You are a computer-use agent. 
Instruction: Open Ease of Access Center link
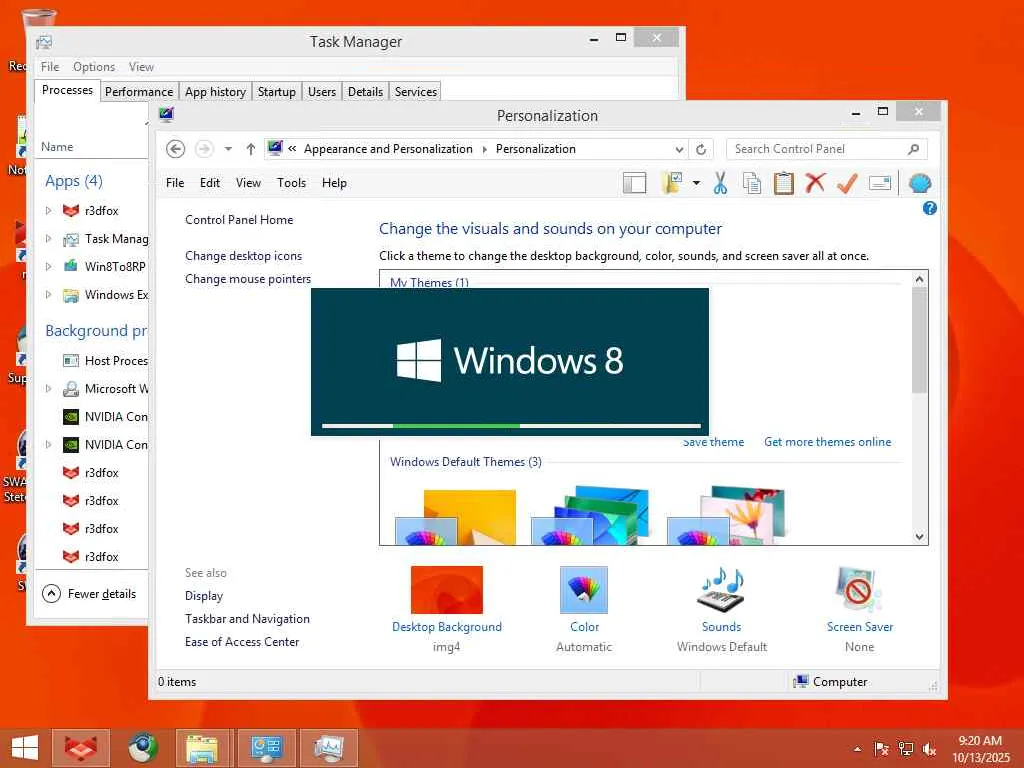pyautogui.click(x=242, y=641)
